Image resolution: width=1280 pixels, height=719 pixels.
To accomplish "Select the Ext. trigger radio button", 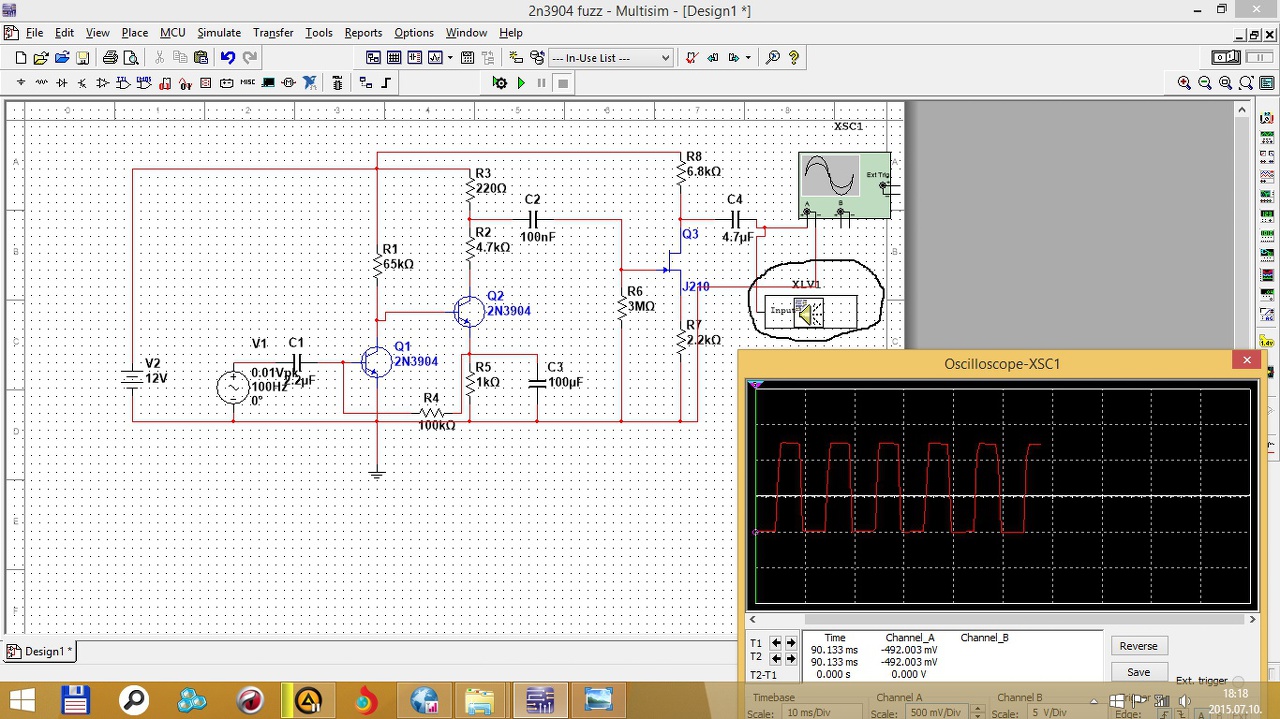I will [1238, 681].
